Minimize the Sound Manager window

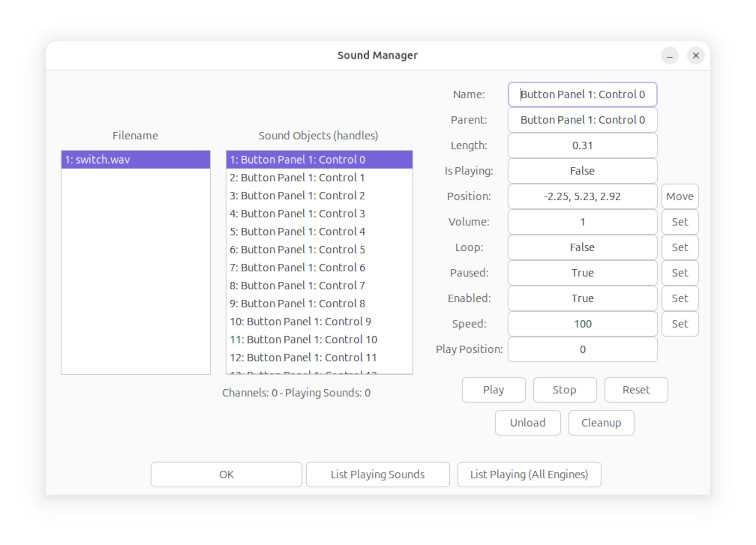click(669, 56)
